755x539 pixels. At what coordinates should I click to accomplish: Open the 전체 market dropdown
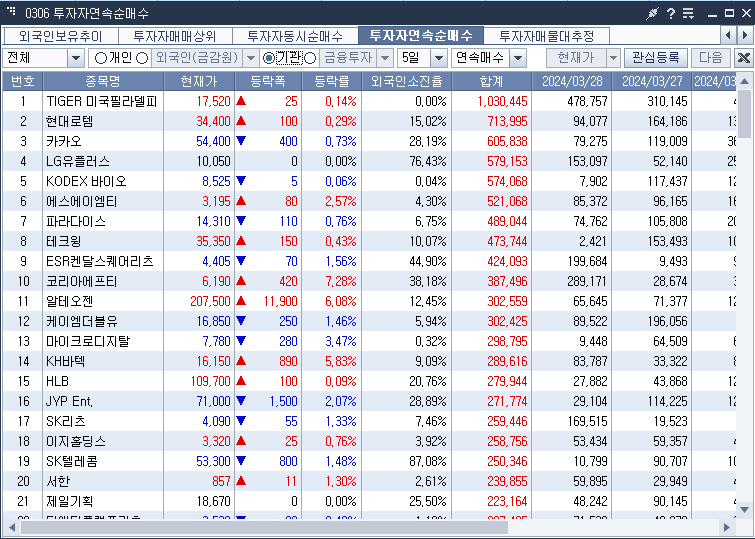point(76,58)
